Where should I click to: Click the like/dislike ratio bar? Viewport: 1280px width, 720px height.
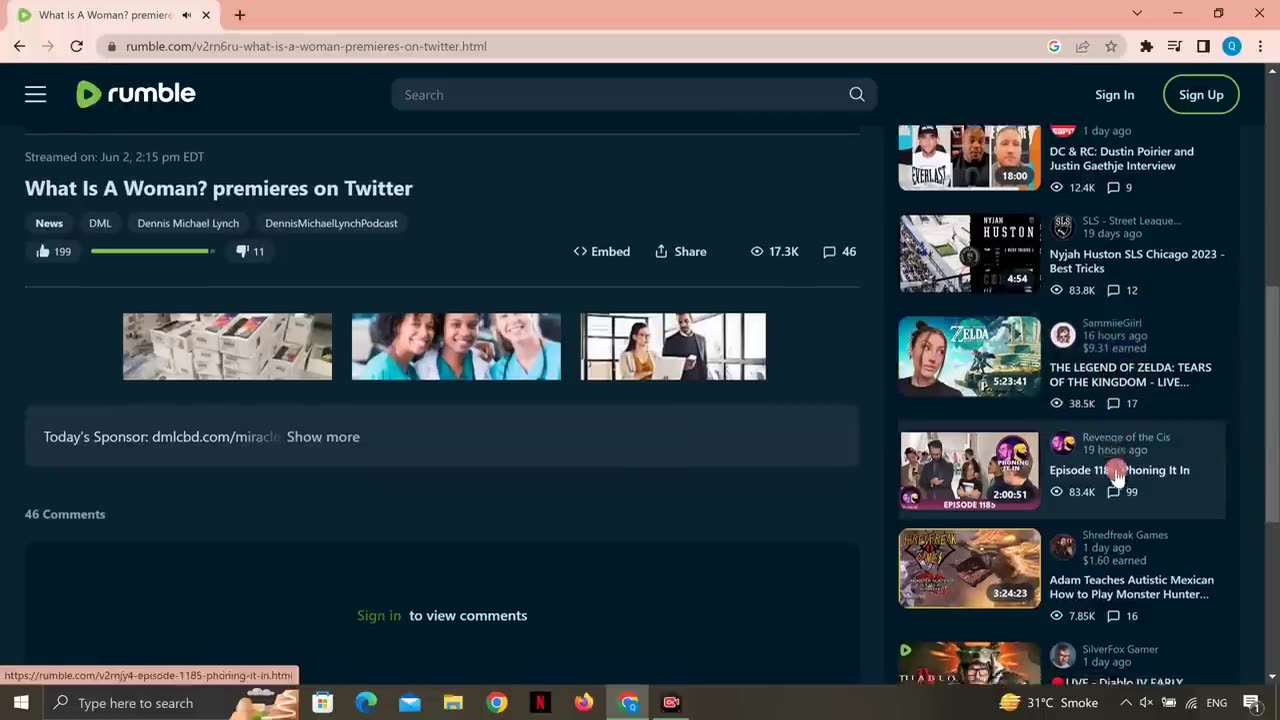tap(153, 251)
